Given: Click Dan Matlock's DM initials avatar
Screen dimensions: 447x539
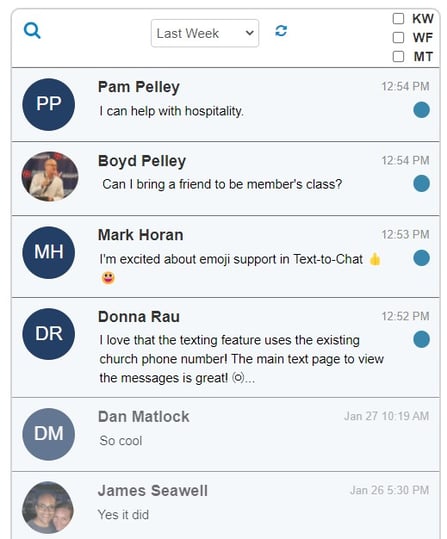Looking at the screenshot, I should pyautogui.click(x=48, y=434).
